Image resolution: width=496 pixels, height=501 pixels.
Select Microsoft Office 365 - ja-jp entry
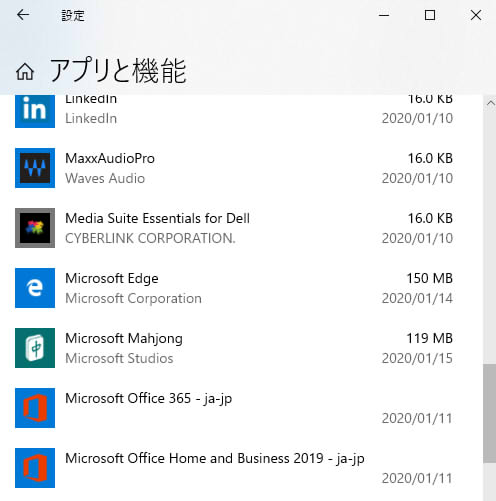pos(241,408)
